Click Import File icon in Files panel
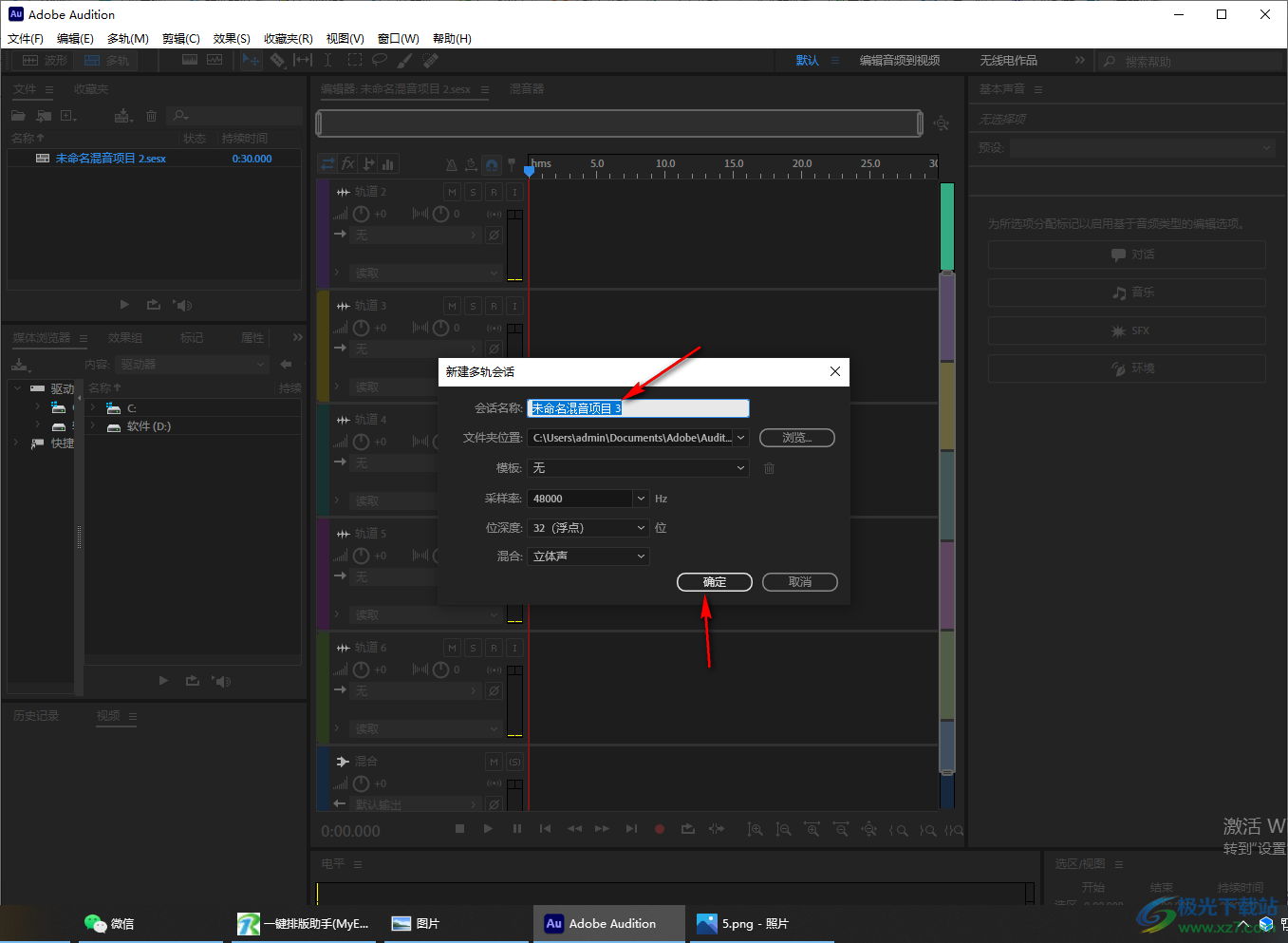This screenshot has height=943, width=1288. (44, 116)
